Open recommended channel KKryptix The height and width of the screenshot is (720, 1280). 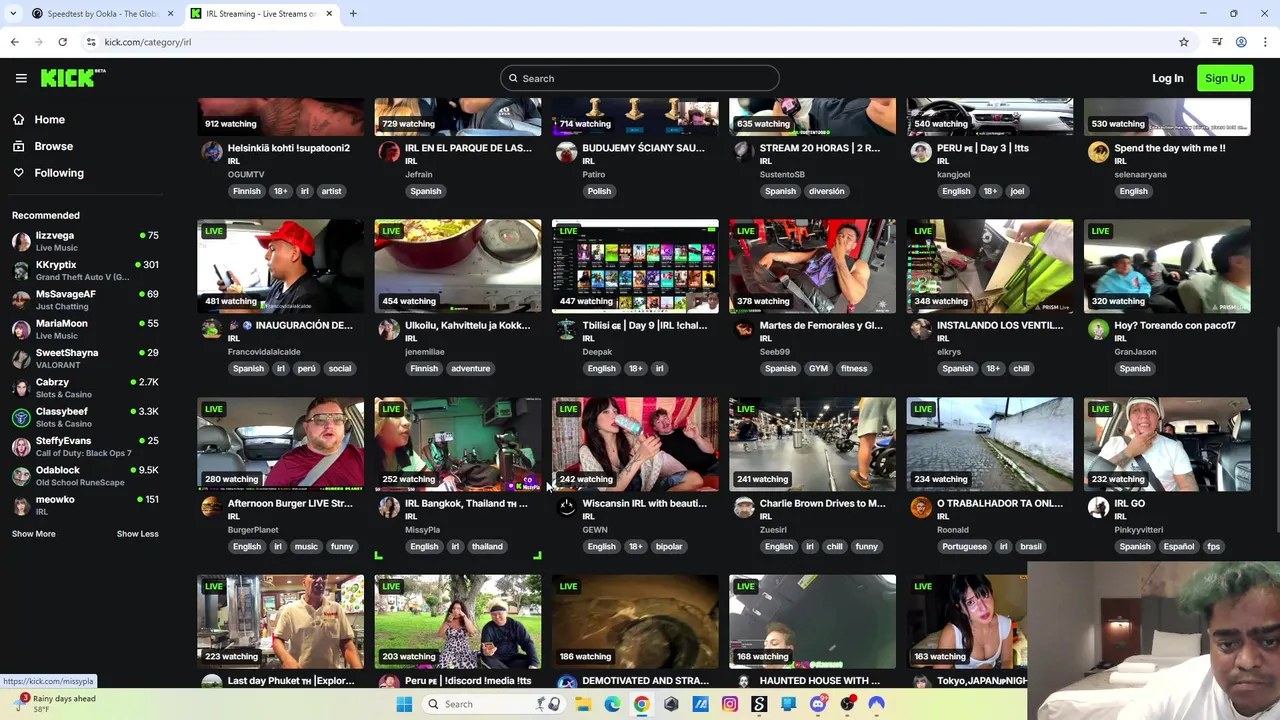tap(85, 270)
